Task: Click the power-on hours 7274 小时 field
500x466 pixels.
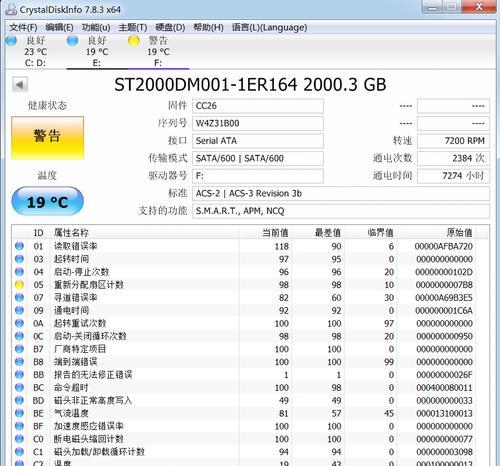Action: (x=453, y=176)
